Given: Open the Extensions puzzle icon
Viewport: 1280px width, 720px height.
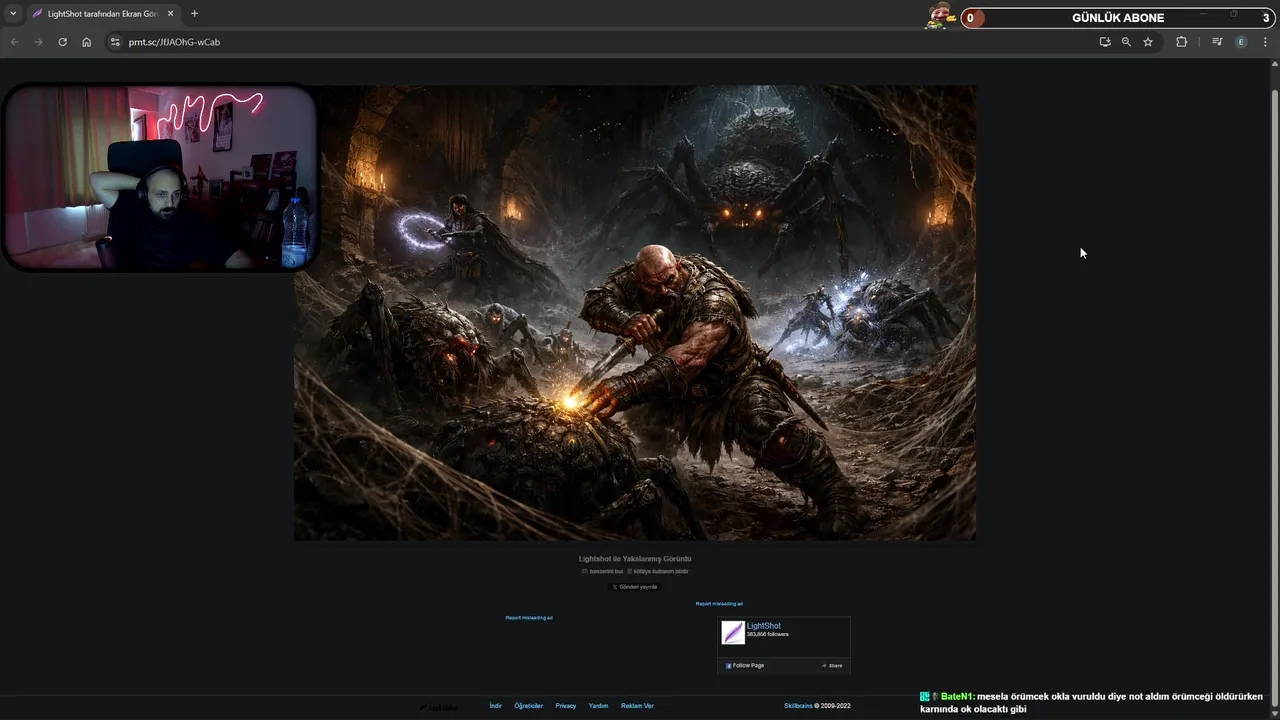Looking at the screenshot, I should (1181, 42).
